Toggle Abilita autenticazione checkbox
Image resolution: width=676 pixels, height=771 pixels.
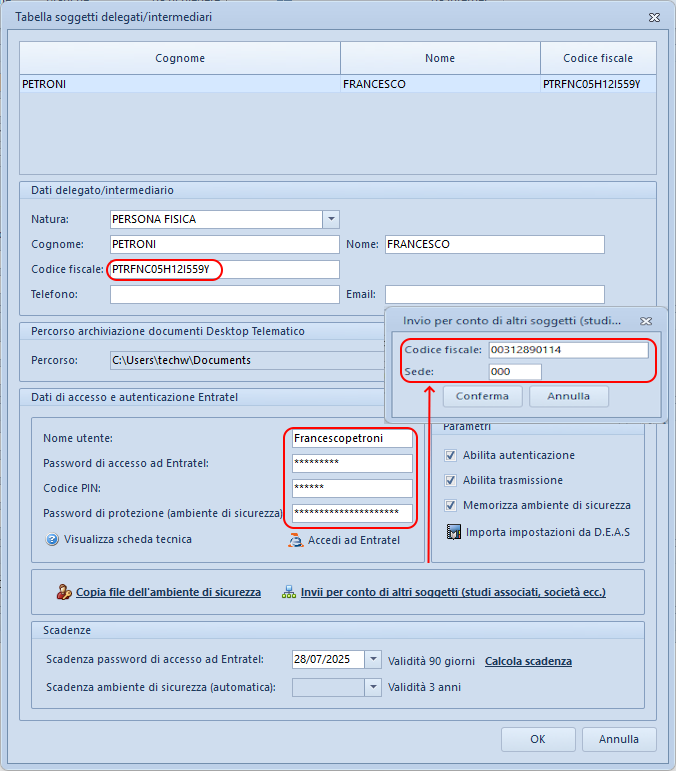[452, 455]
